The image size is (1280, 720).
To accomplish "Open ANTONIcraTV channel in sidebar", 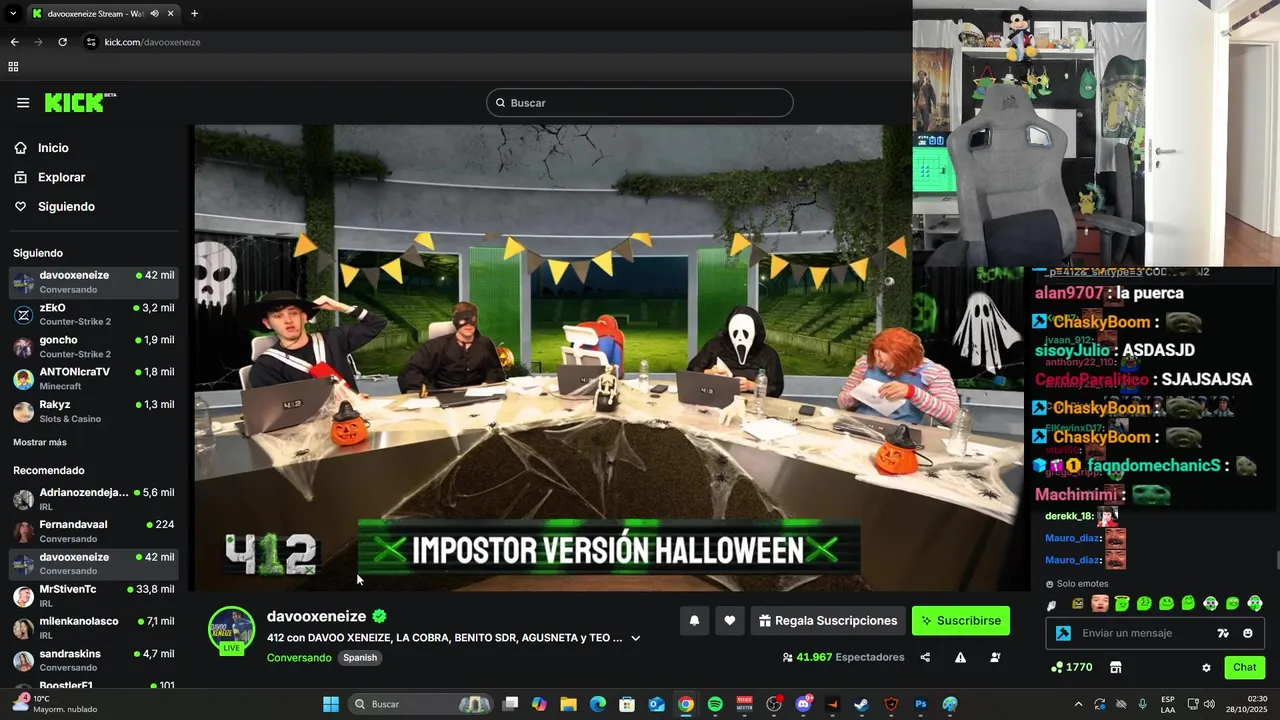I will (94, 379).
